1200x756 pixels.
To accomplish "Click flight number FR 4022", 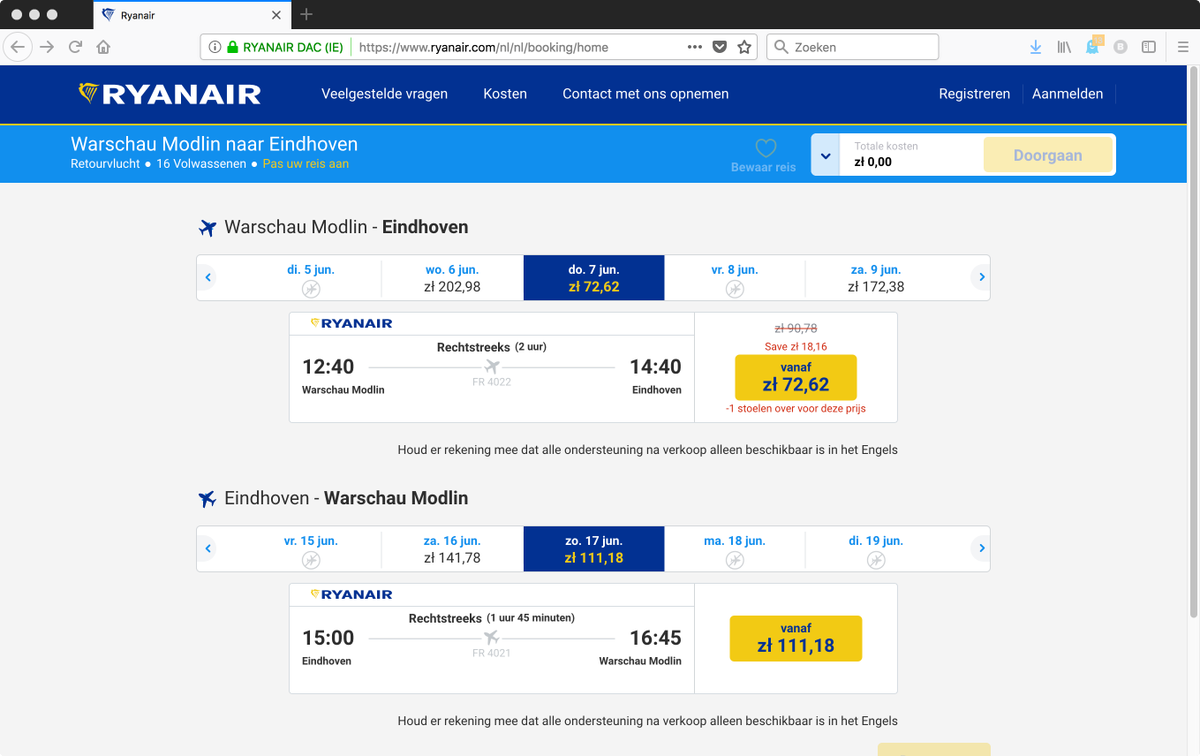I will point(492,382).
